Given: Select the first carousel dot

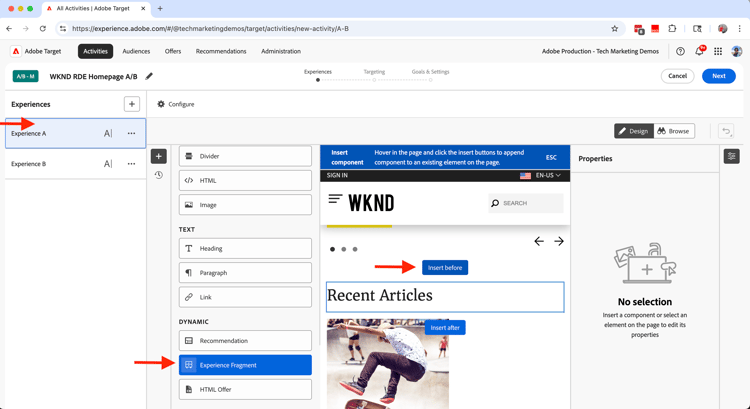Looking at the screenshot, I should point(332,249).
